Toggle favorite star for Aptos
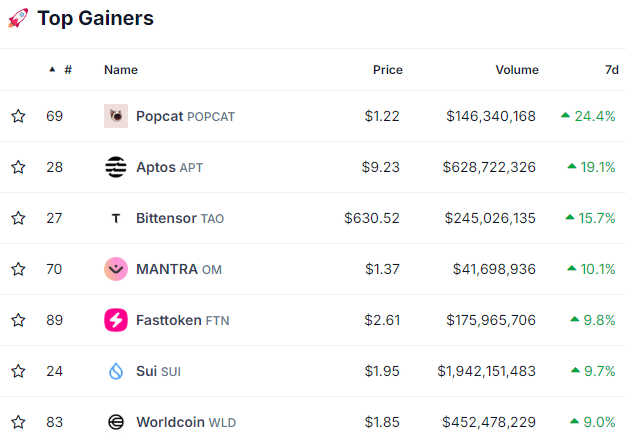Screen dimensions: 626x447 [x=18, y=167]
